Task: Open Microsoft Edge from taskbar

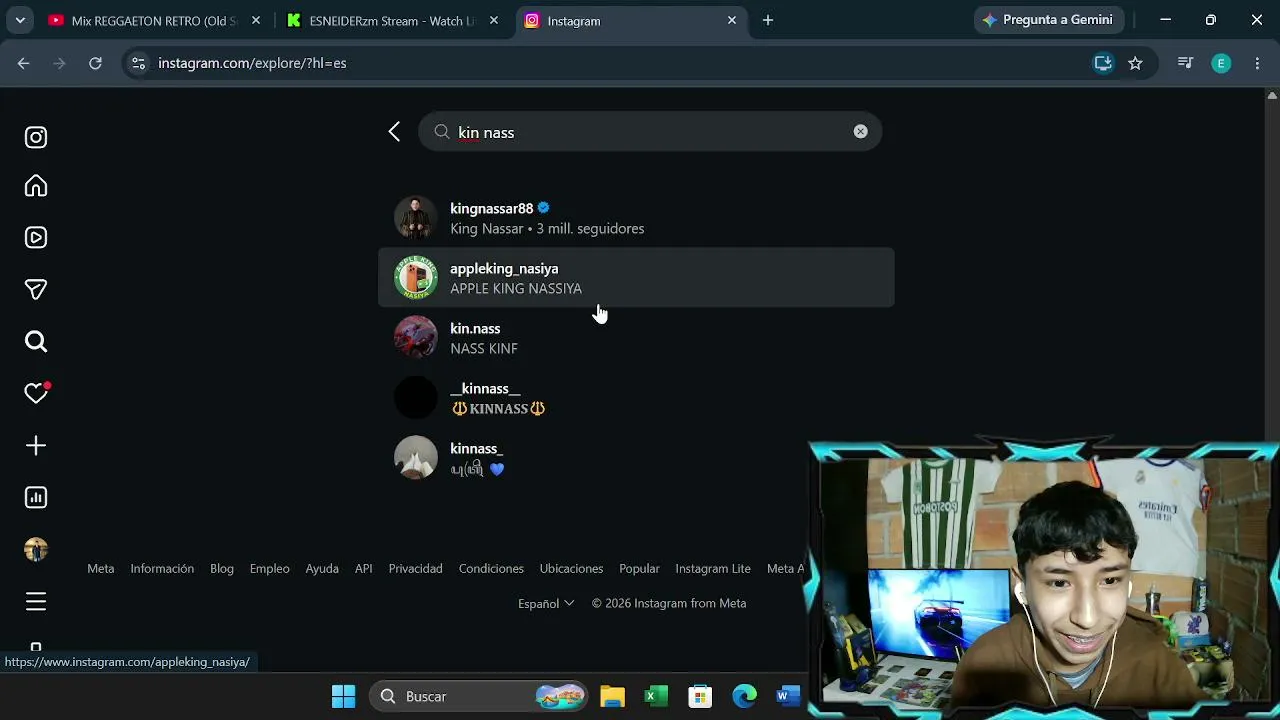Action: (744, 696)
